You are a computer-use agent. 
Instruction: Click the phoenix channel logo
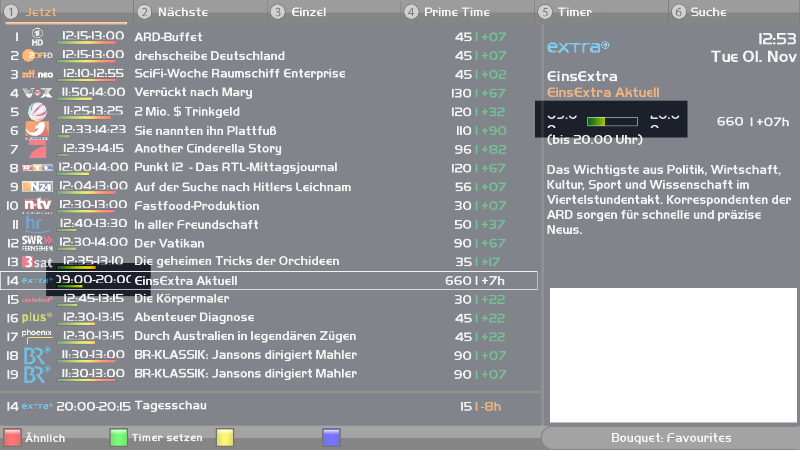coord(37,336)
